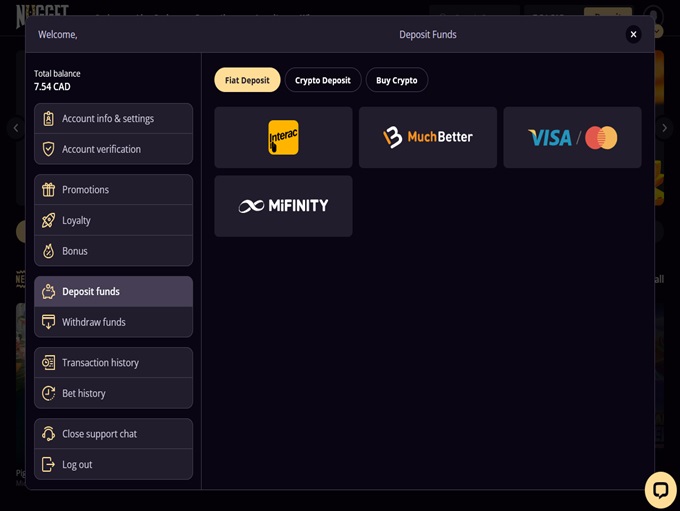Select the Buy Crypto tab
Screen dimensions: 680x511
click(396, 80)
